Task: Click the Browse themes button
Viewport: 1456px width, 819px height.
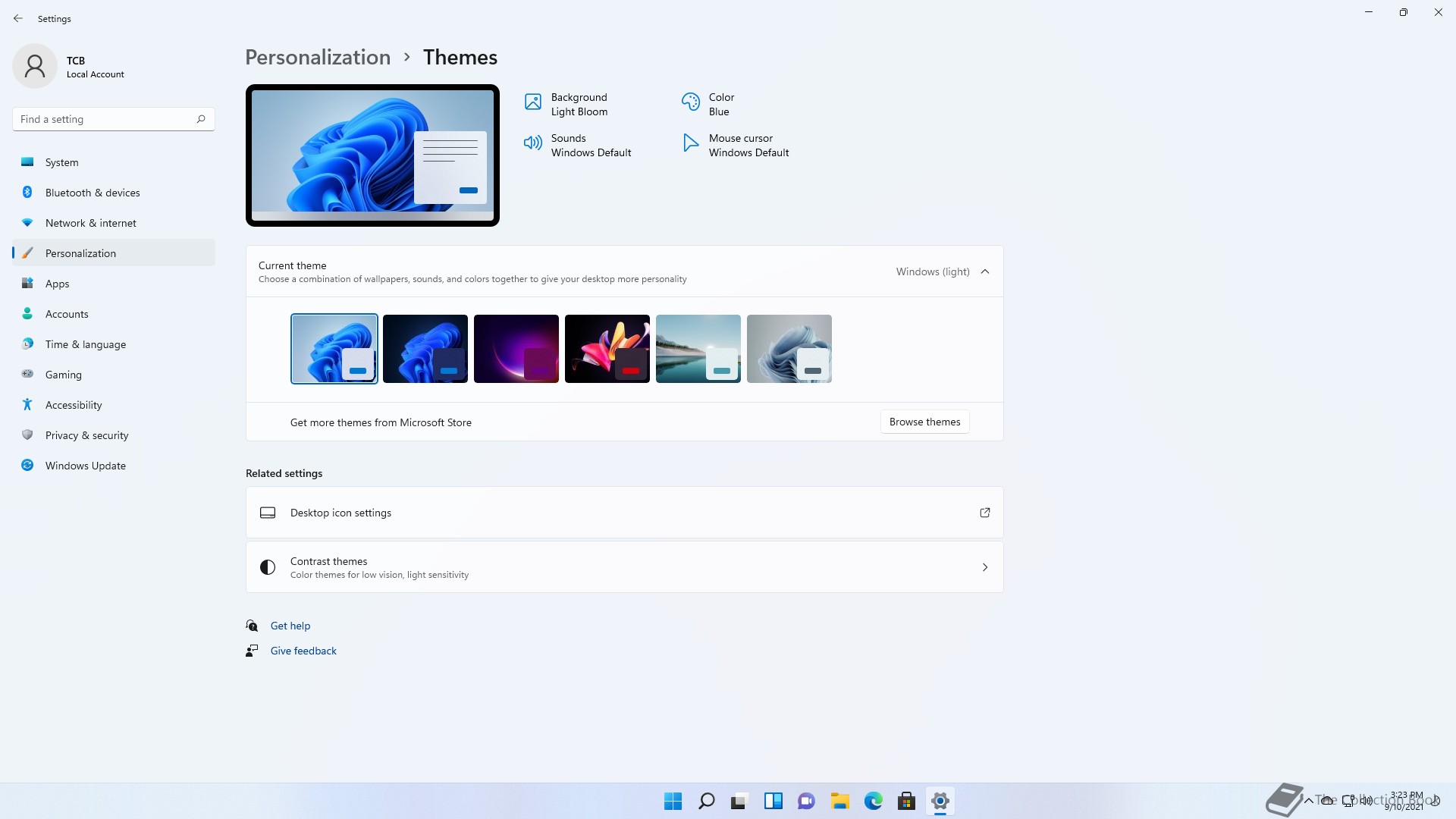Action: click(924, 422)
